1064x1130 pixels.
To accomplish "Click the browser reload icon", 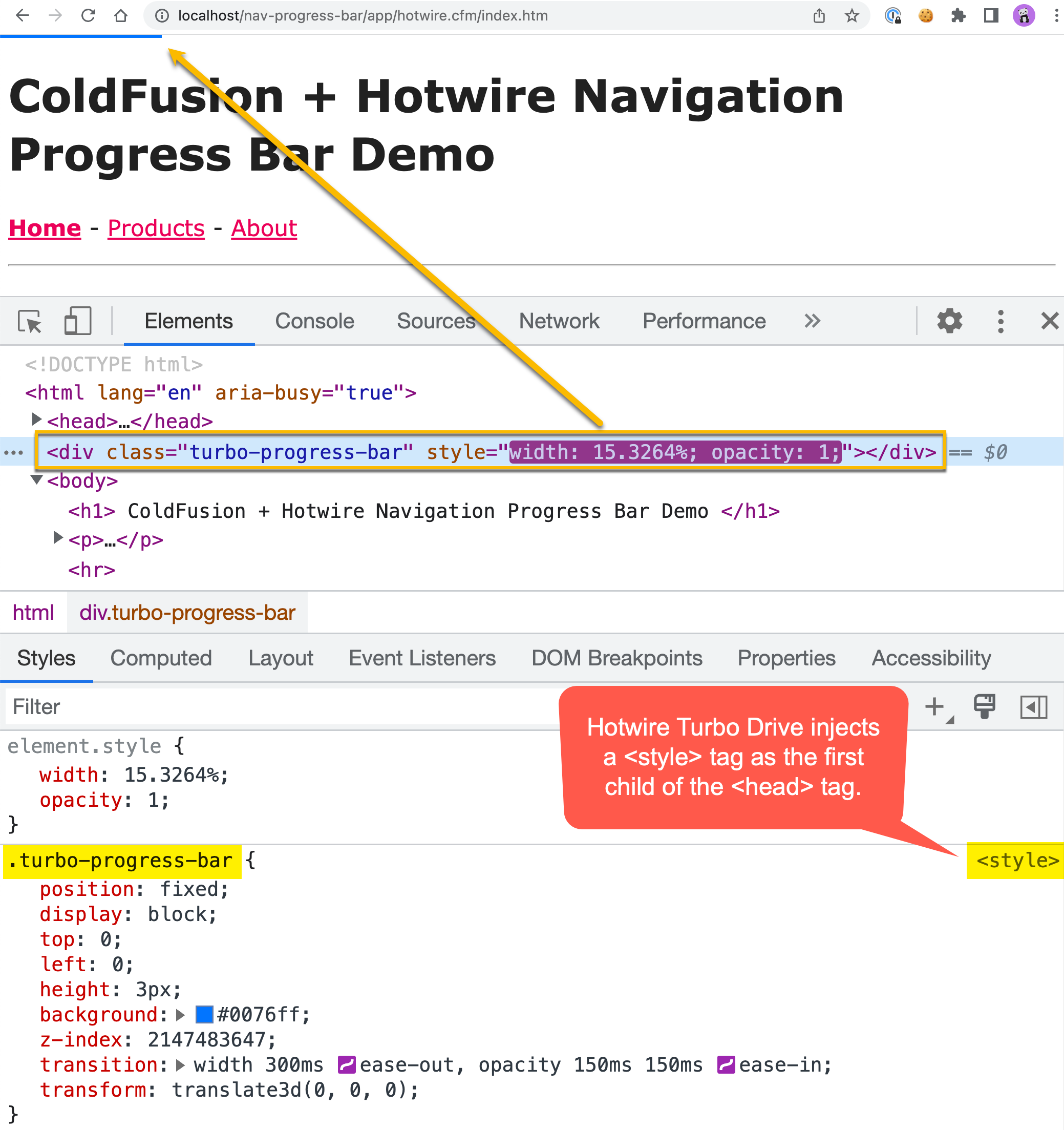I will [88, 15].
